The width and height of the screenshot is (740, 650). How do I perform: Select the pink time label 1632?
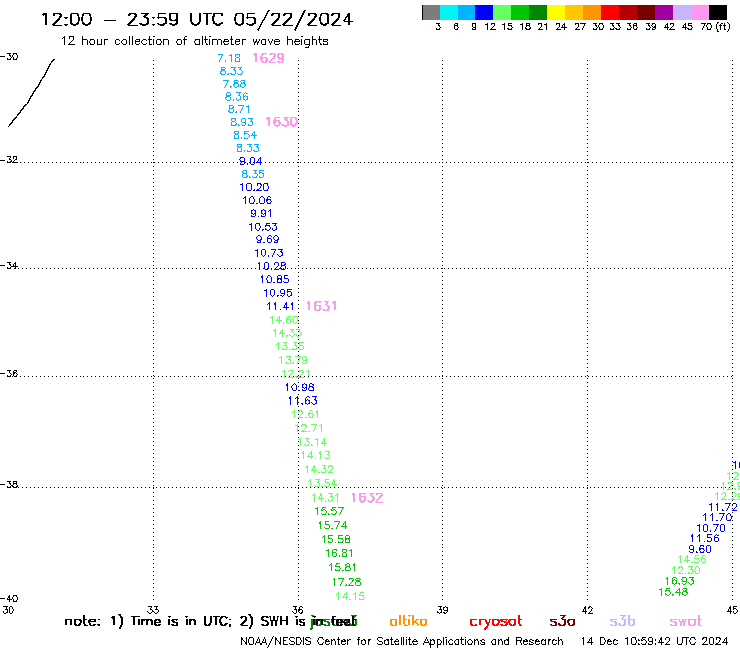click(x=367, y=498)
